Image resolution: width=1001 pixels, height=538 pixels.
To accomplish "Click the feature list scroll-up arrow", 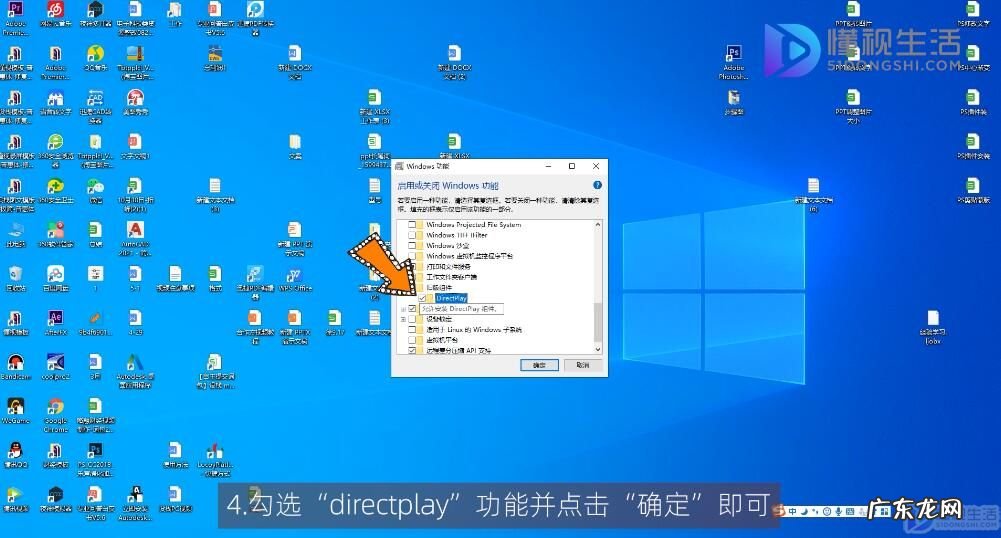I will [x=598, y=225].
